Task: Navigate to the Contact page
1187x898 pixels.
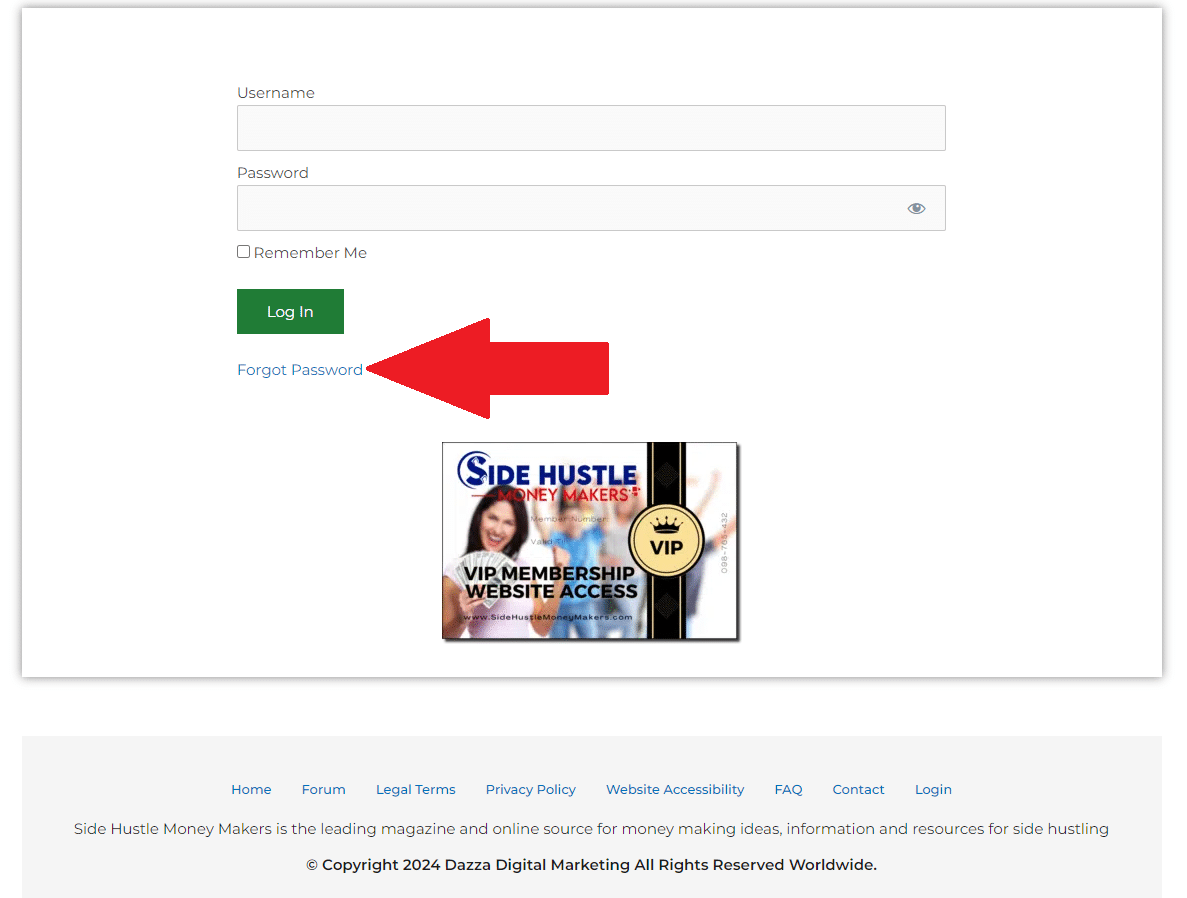Action: coord(858,789)
